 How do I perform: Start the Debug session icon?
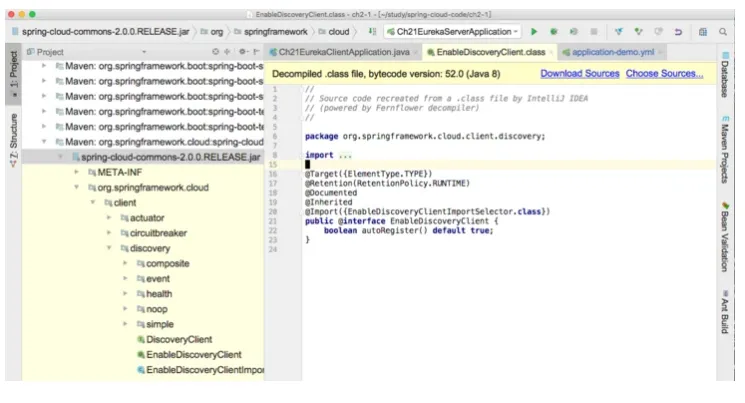pos(554,32)
